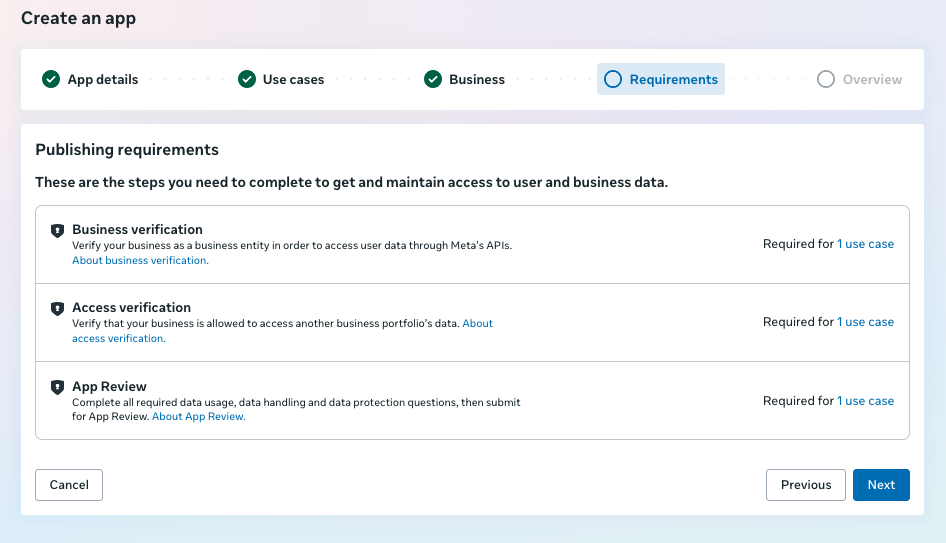Click the green checkmark beside Use cases
This screenshot has height=543, width=946.
247,79
